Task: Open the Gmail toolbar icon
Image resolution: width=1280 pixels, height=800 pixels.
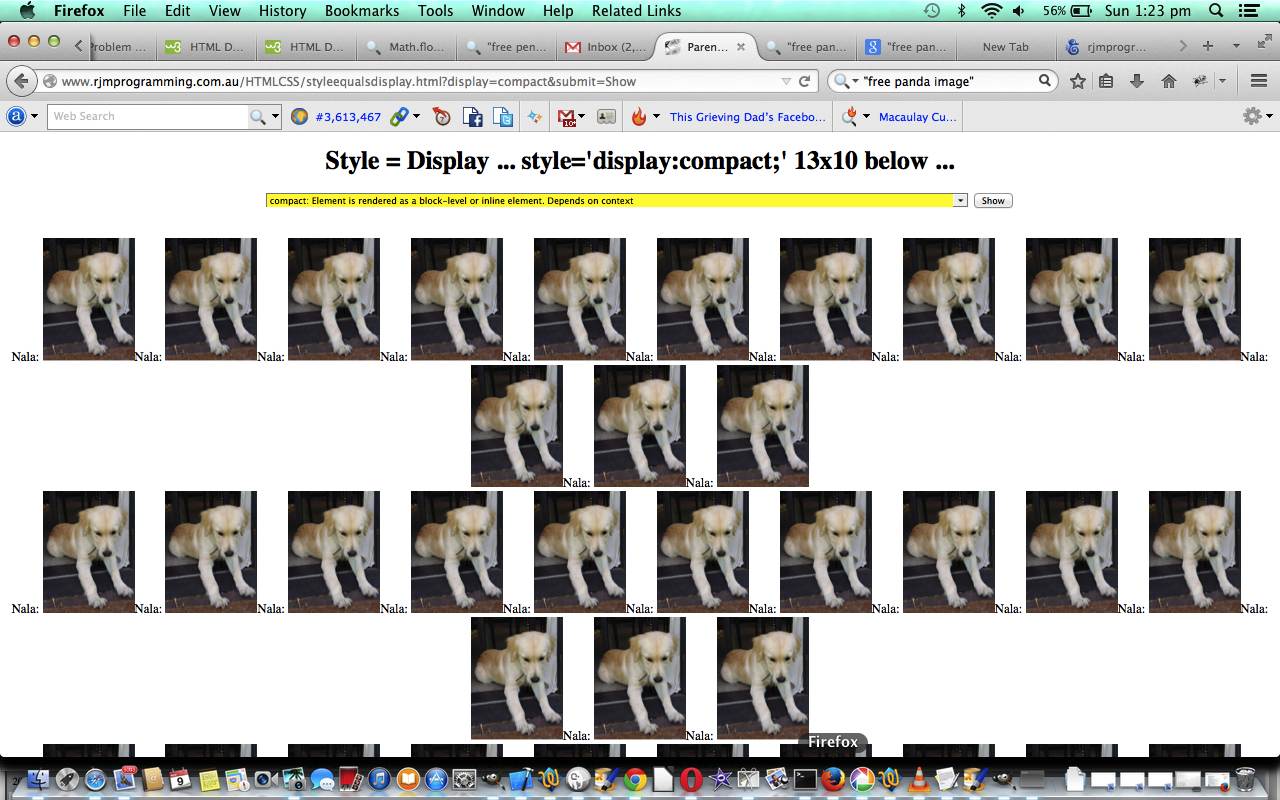Action: click(566, 117)
